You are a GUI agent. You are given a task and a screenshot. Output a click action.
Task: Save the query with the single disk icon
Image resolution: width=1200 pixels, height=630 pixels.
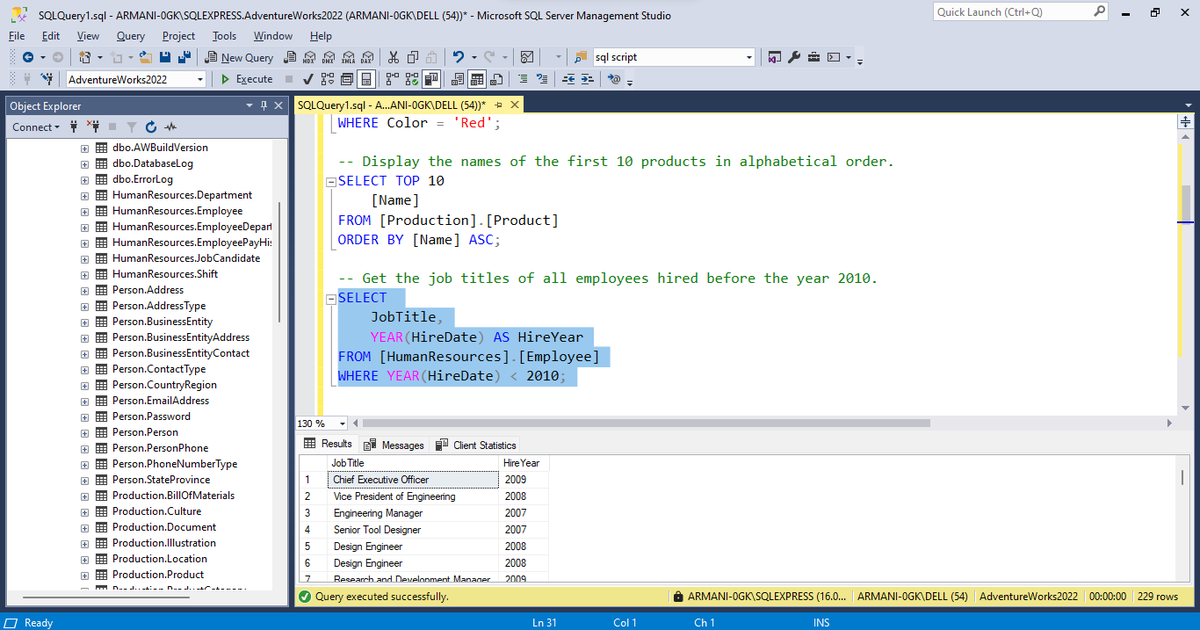[165, 58]
